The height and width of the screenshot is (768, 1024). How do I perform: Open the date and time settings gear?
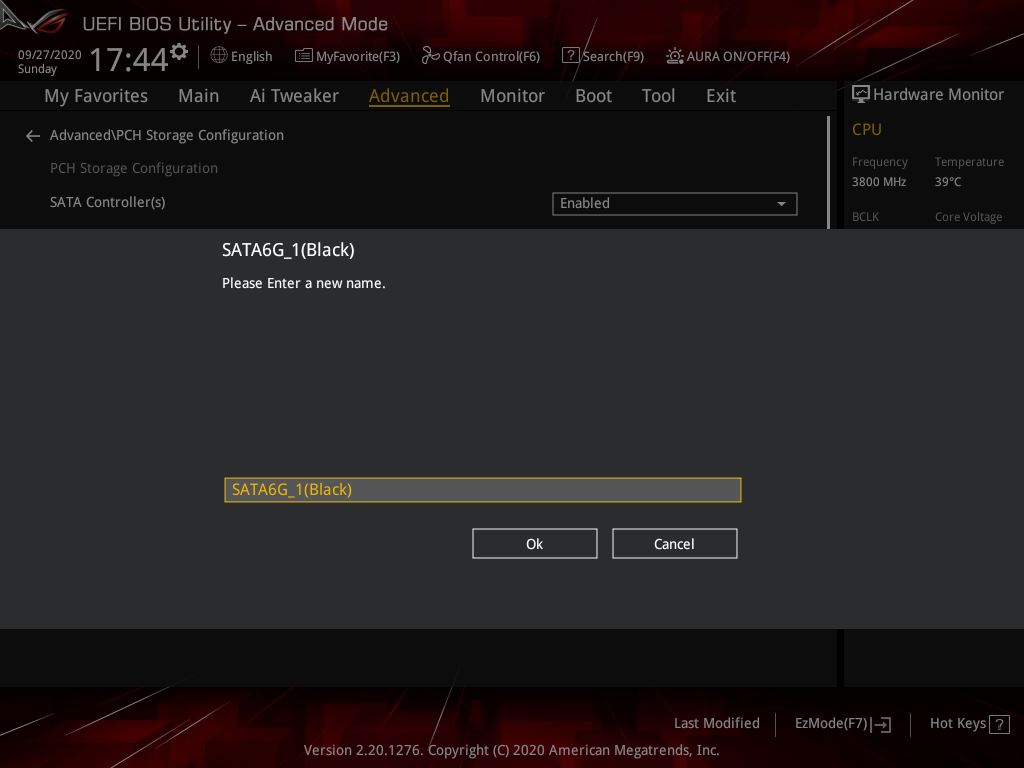(179, 52)
